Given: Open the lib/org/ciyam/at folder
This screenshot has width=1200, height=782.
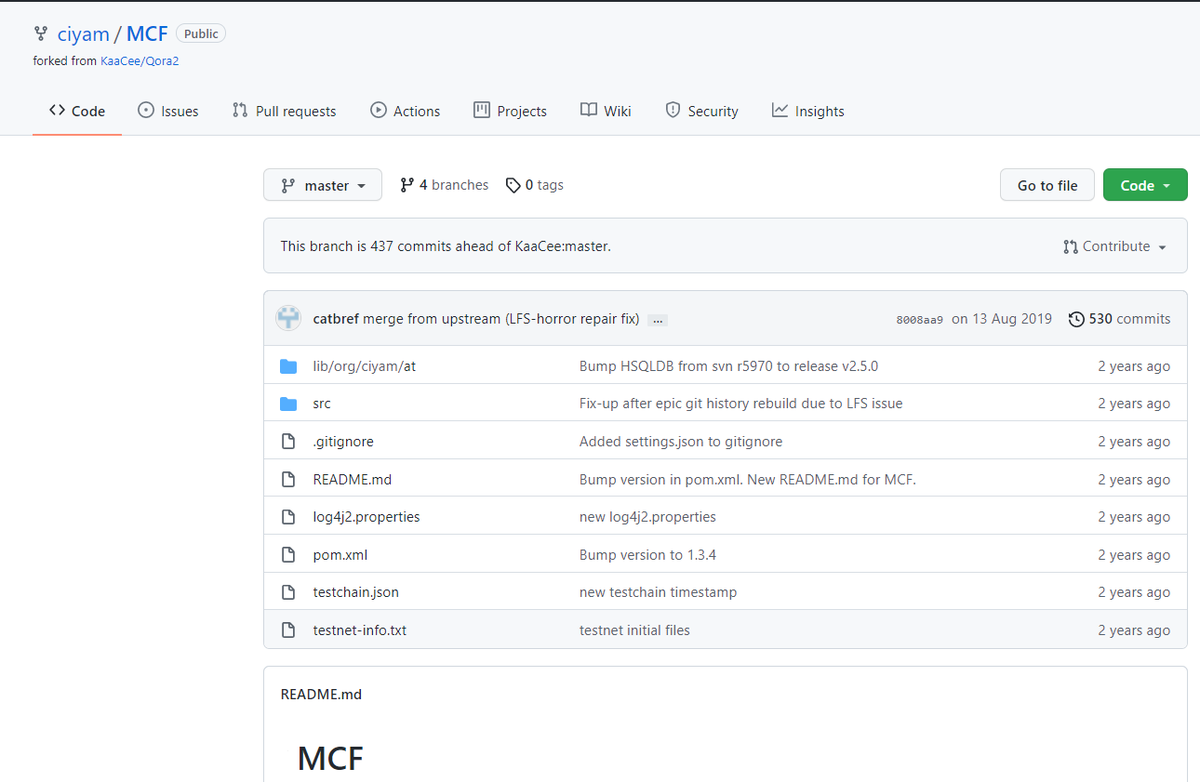Looking at the screenshot, I should pos(364,366).
